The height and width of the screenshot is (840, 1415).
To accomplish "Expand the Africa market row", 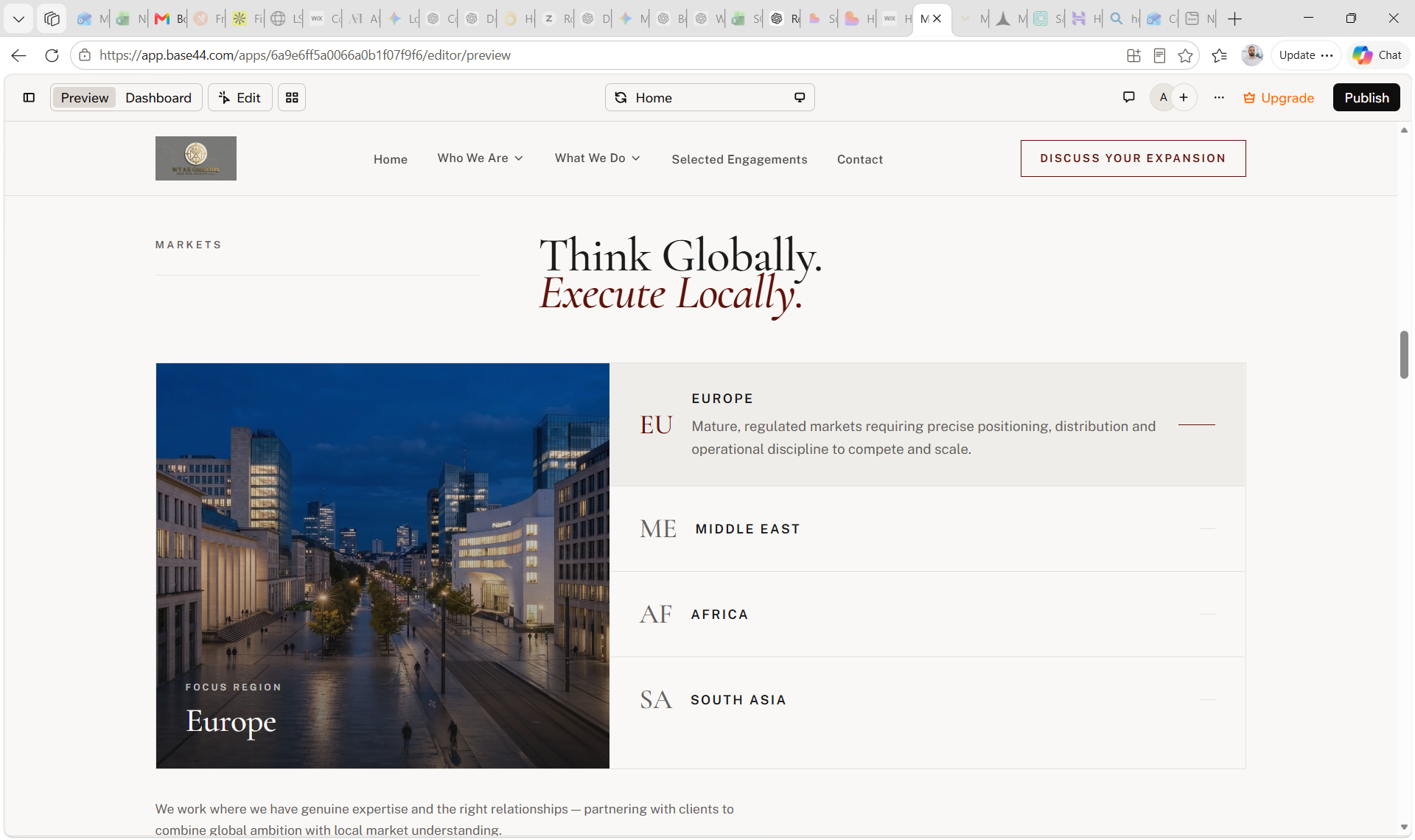I will click(927, 615).
